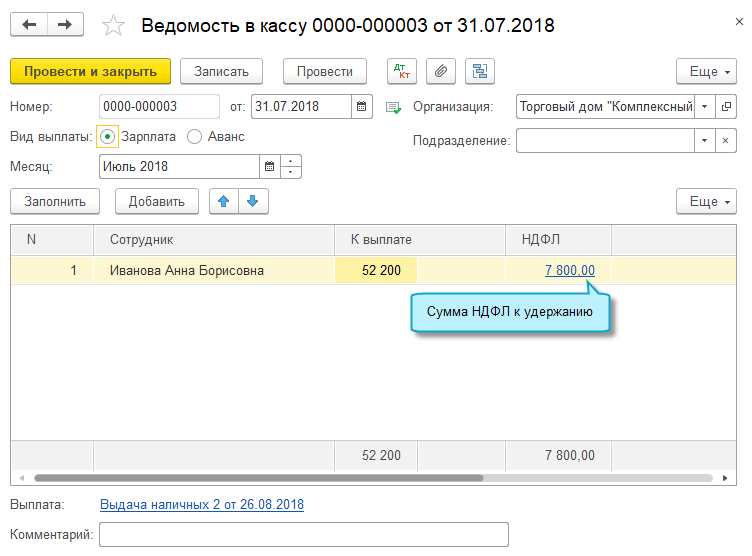Decrease month with stepper down arrow
This screenshot has width=752, height=556.
[291, 172]
